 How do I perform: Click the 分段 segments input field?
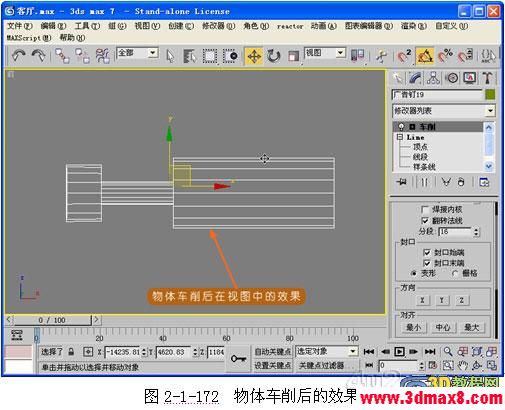pyautogui.click(x=455, y=231)
